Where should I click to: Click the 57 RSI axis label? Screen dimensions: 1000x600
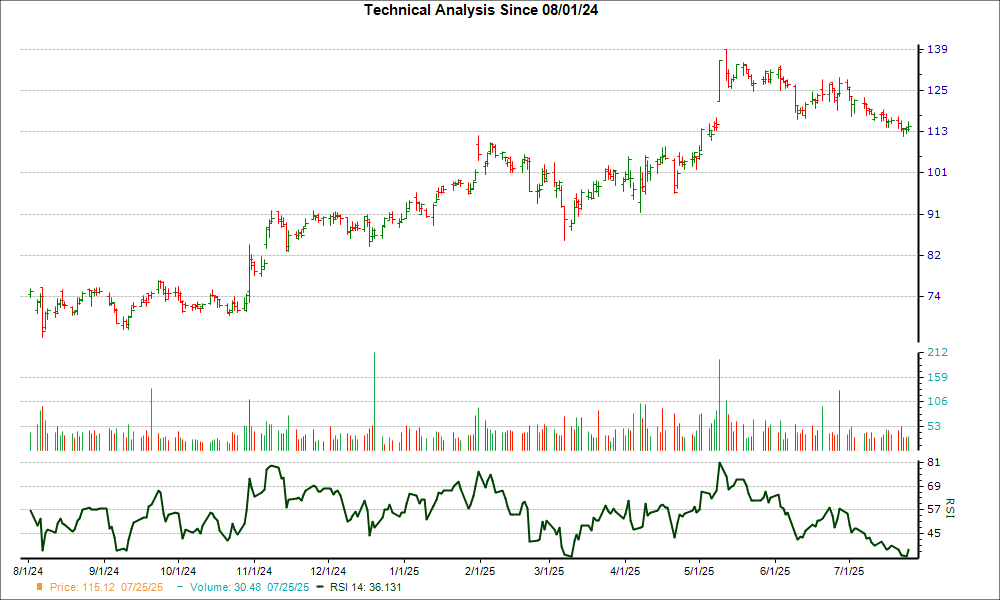[x=934, y=509]
